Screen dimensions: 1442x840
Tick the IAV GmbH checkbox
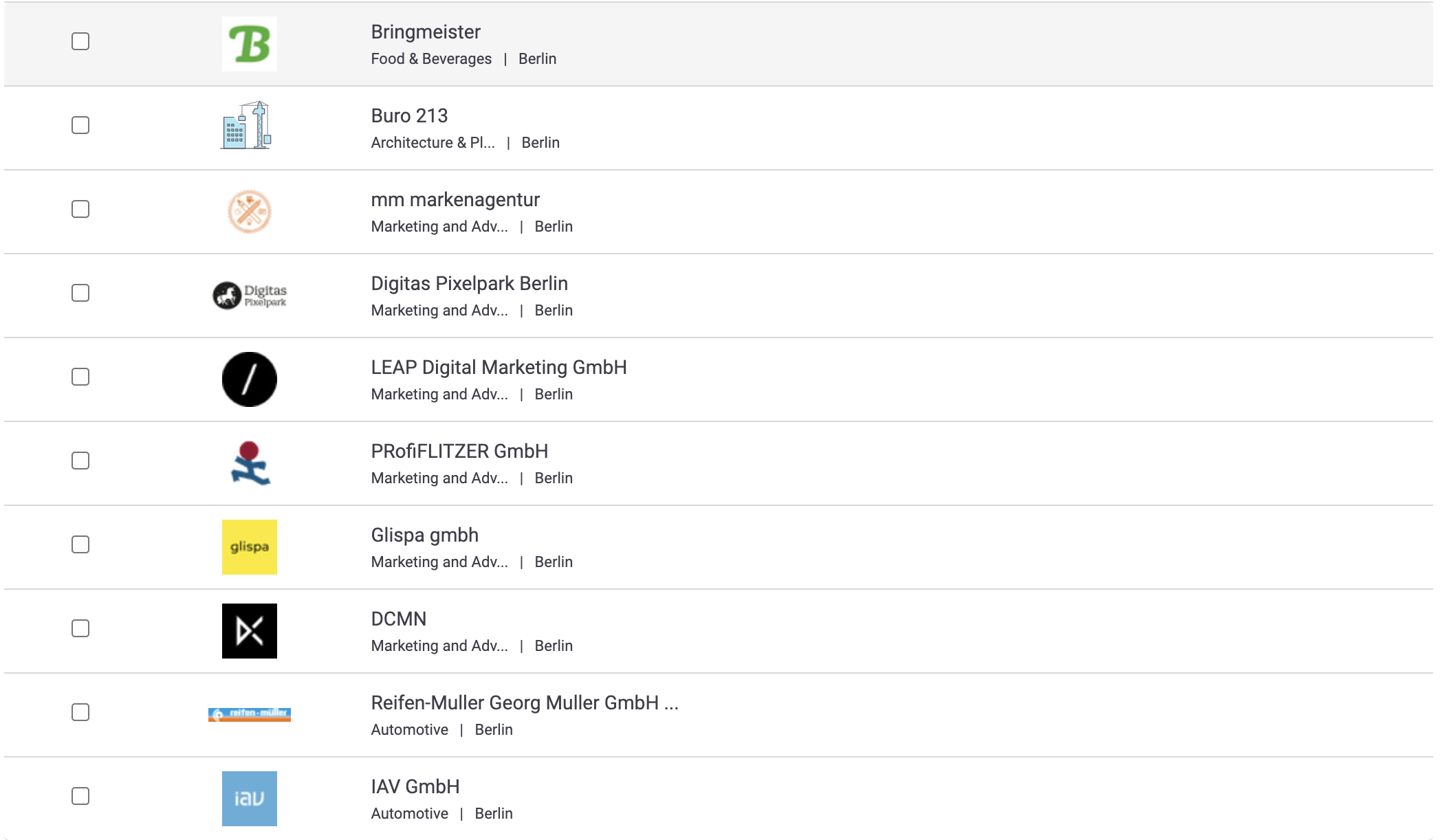[80, 796]
